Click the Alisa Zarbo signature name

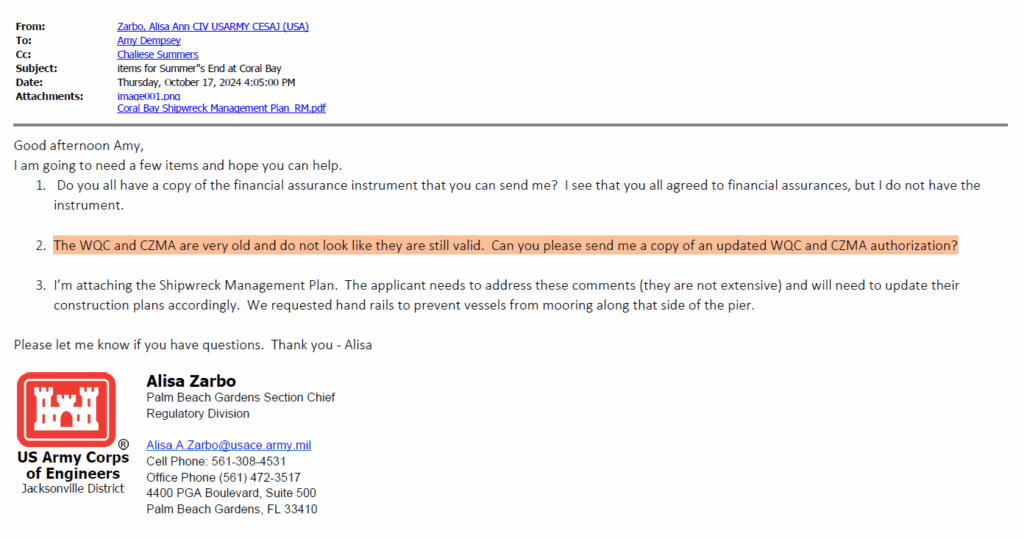[191, 381]
